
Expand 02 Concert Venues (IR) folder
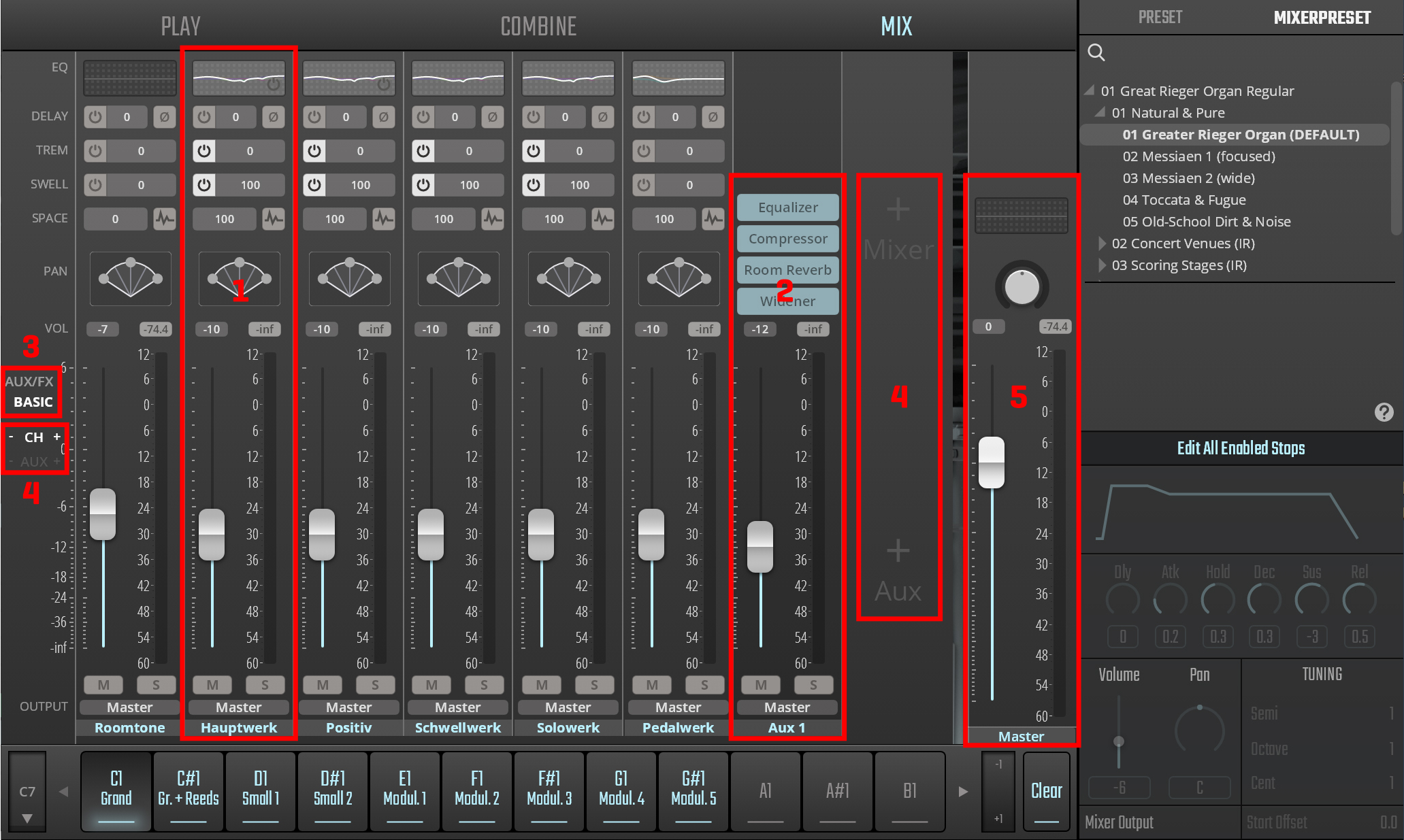pos(1103,243)
